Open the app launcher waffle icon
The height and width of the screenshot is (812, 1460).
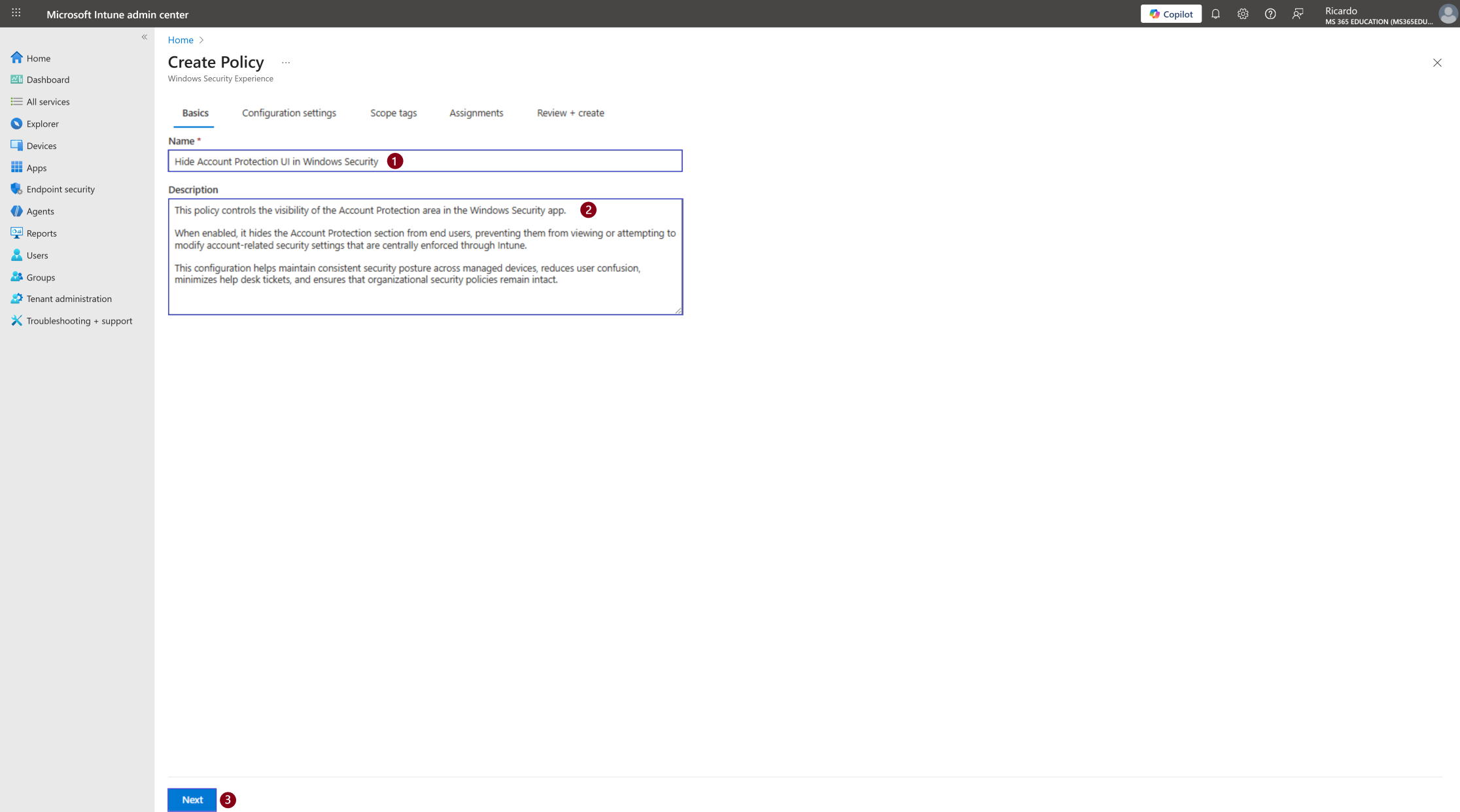(16, 13)
